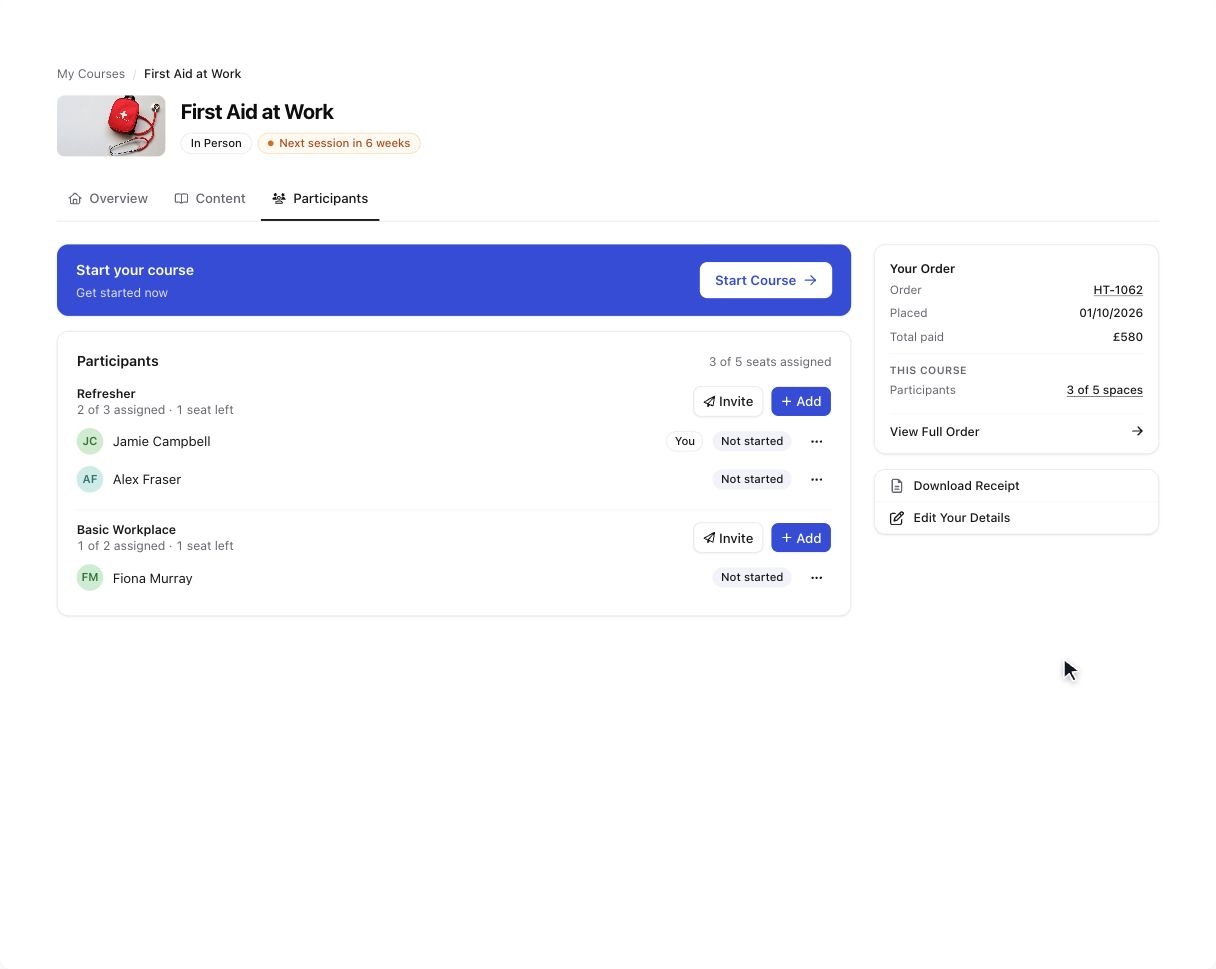Click the 3 of 5 seats assigned text
1216x969 pixels.
[770, 362]
